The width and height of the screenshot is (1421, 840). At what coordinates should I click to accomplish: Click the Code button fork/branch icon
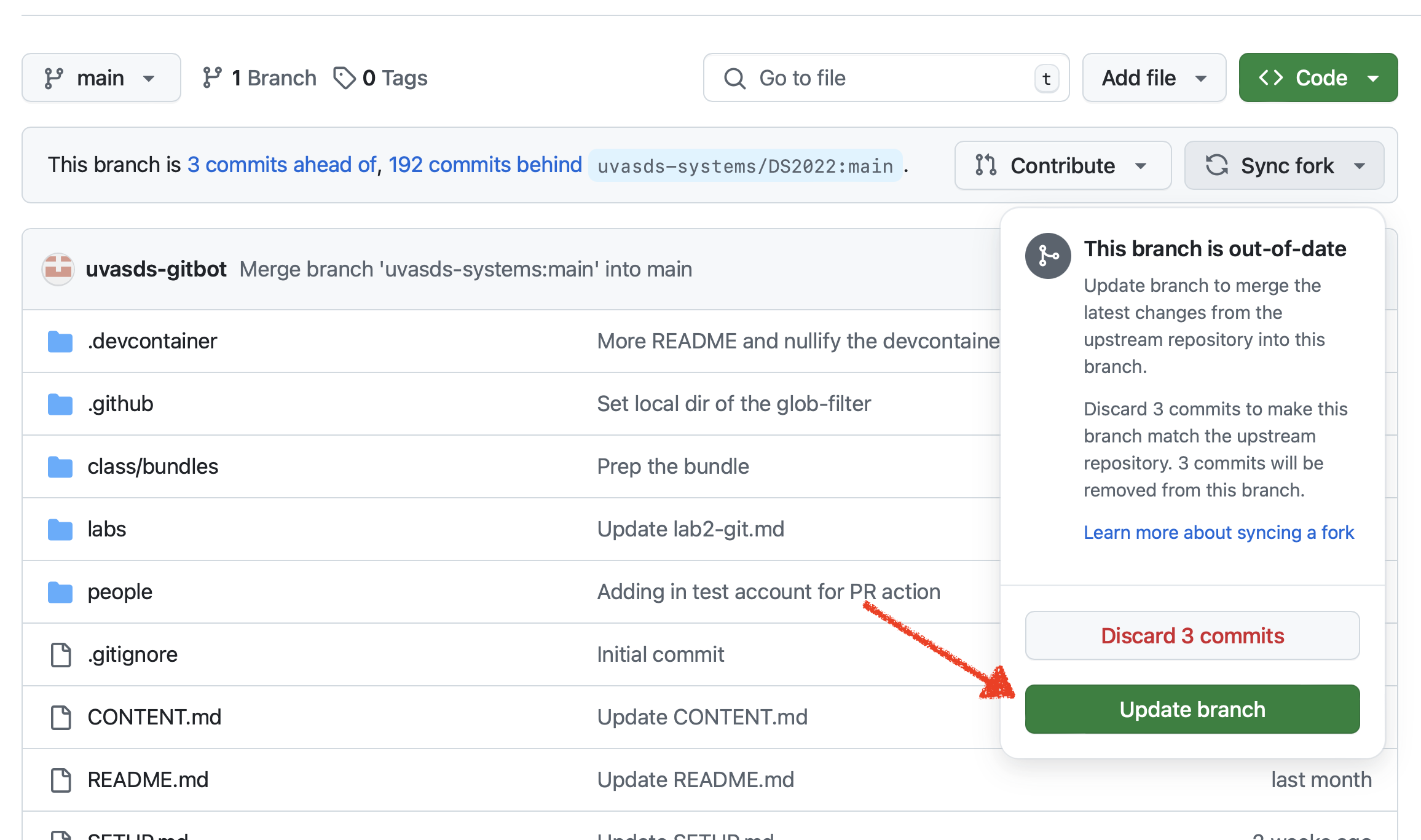click(x=55, y=77)
